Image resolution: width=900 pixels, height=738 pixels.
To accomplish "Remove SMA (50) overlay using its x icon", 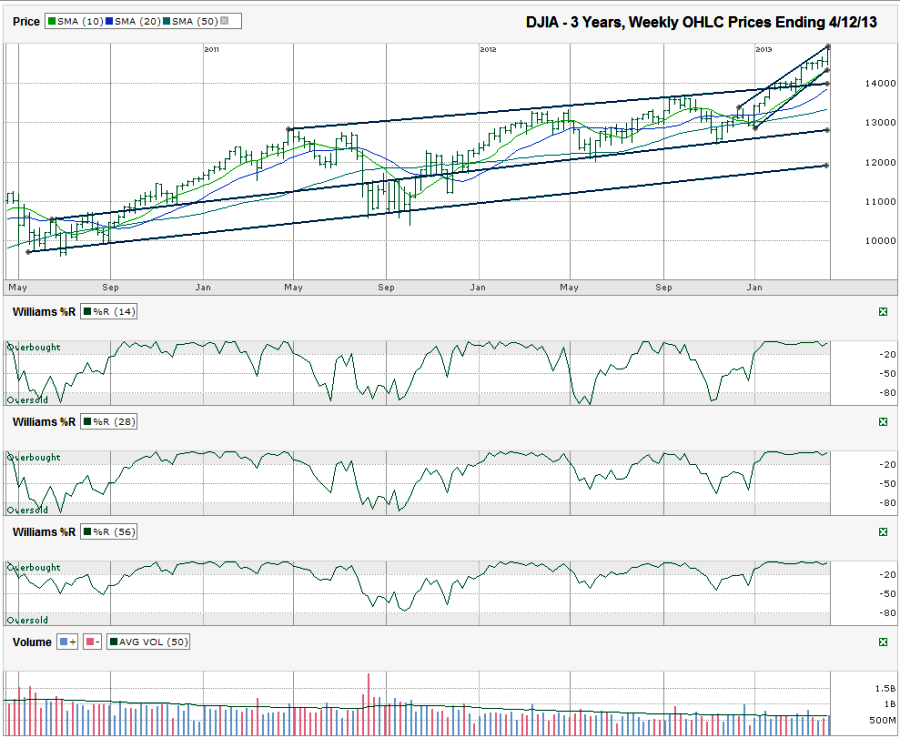I will [x=224, y=21].
